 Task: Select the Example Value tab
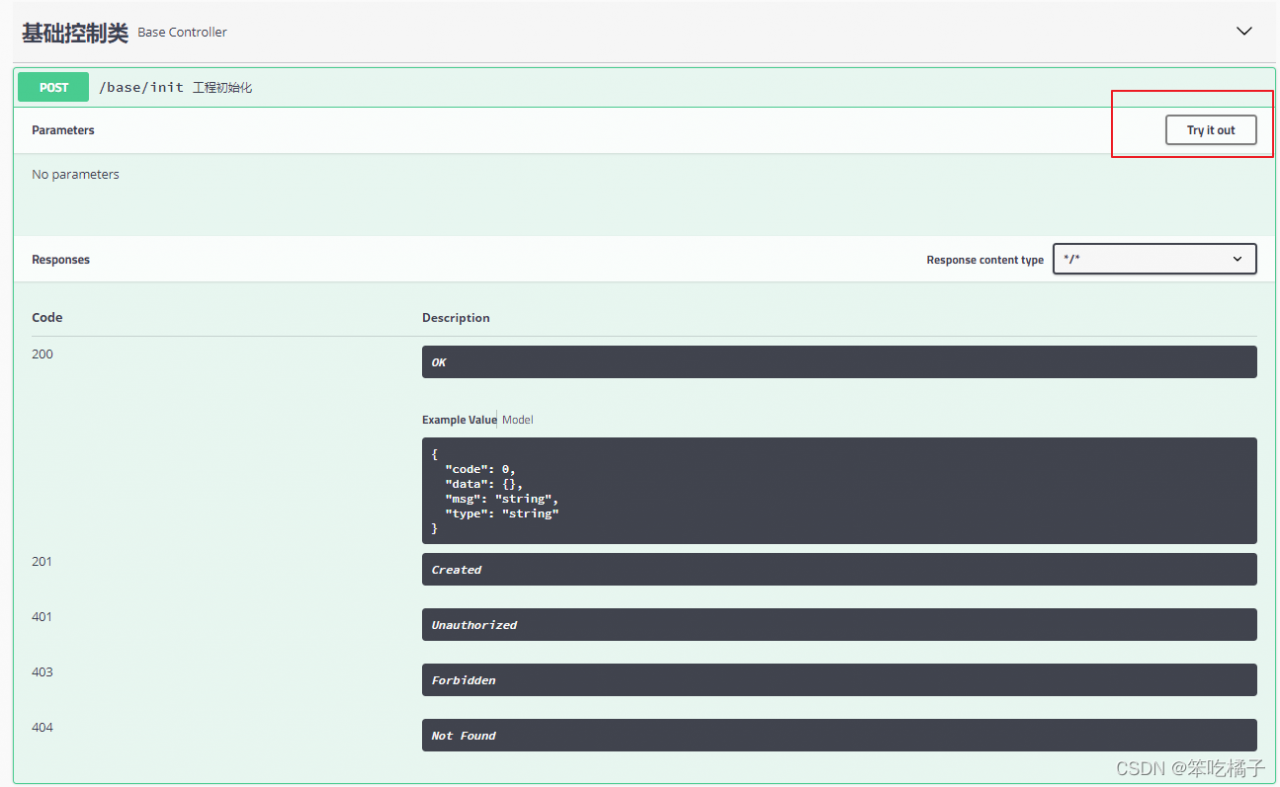point(458,420)
